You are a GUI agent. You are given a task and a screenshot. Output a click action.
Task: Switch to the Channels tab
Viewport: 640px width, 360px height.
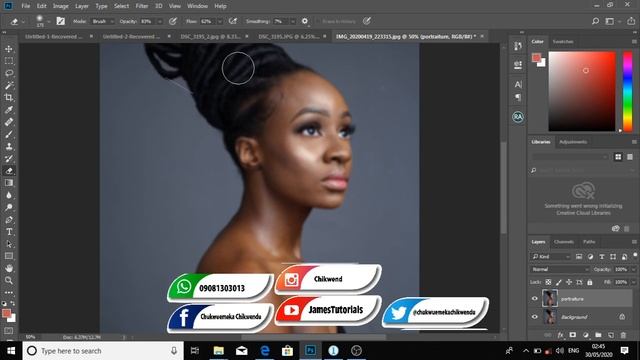coord(564,242)
